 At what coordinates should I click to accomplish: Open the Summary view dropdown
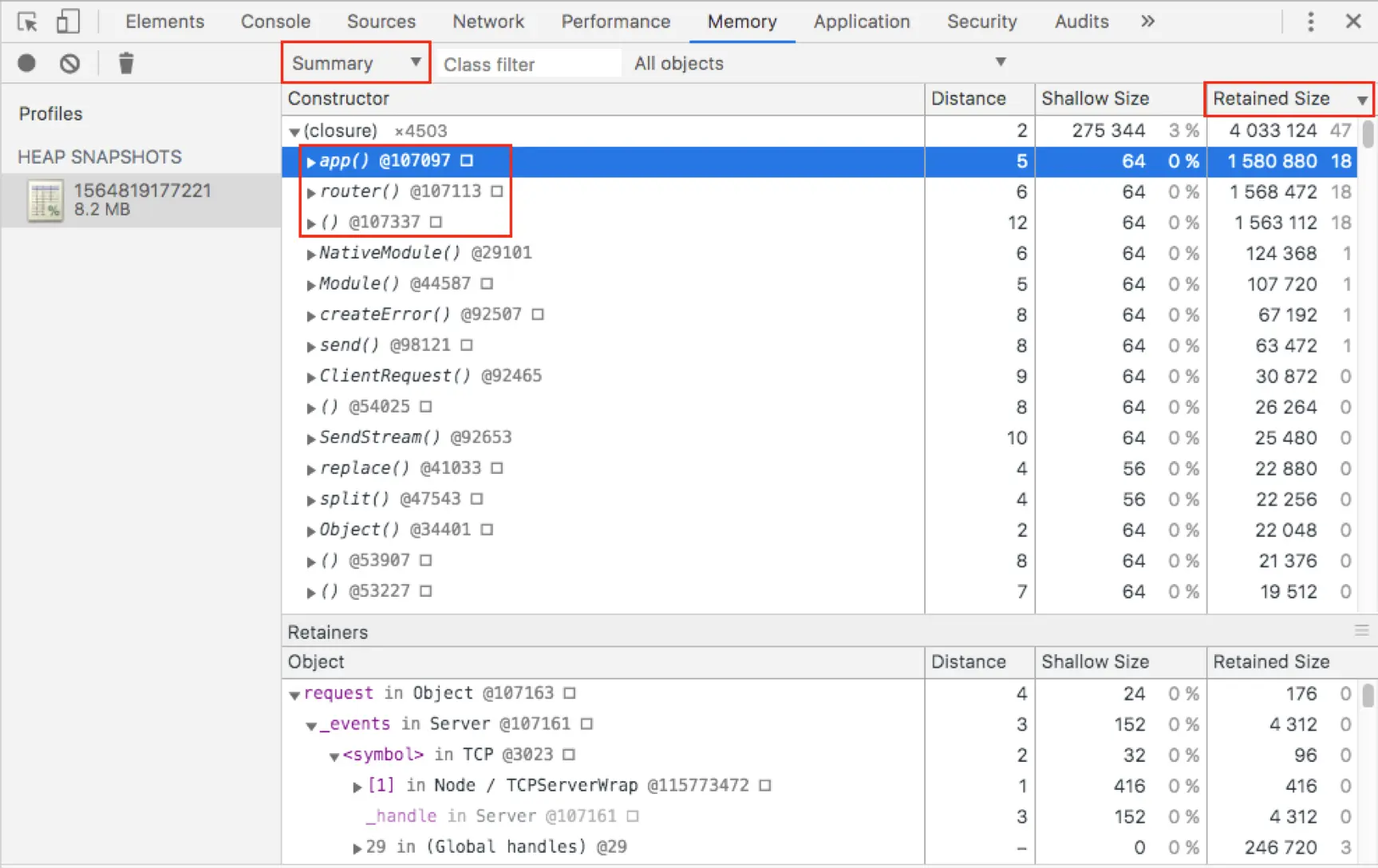coord(356,63)
